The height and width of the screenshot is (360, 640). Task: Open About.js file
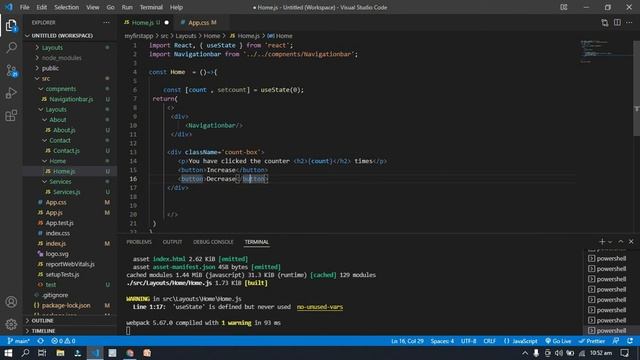pyautogui.click(x=64, y=130)
